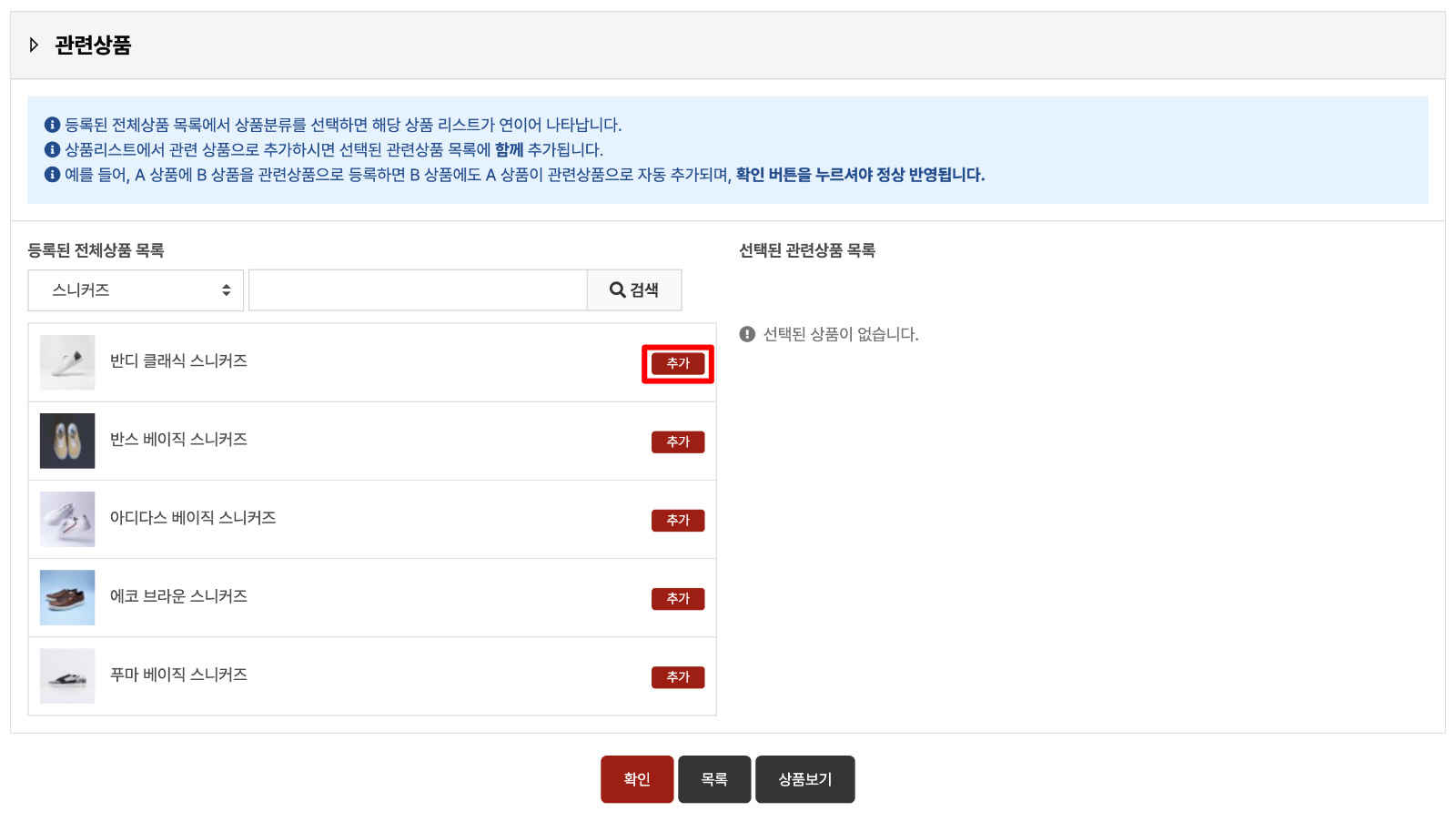Add 아디다스 베이직 스니커즈 to related products
The width and height of the screenshot is (1456, 822).
click(678, 520)
